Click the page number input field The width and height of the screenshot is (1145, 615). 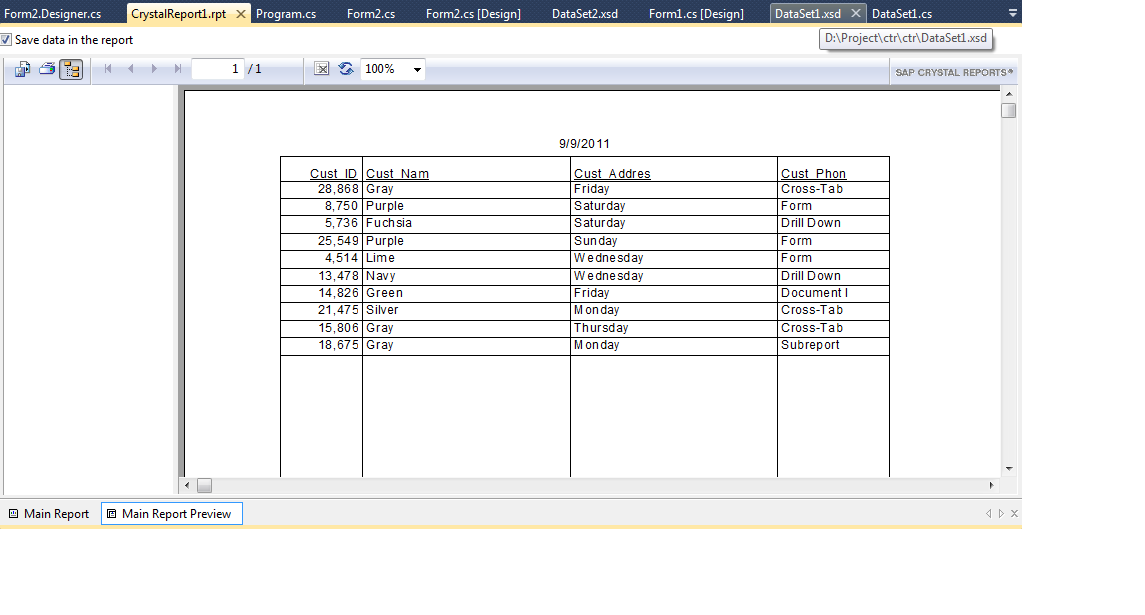click(218, 69)
